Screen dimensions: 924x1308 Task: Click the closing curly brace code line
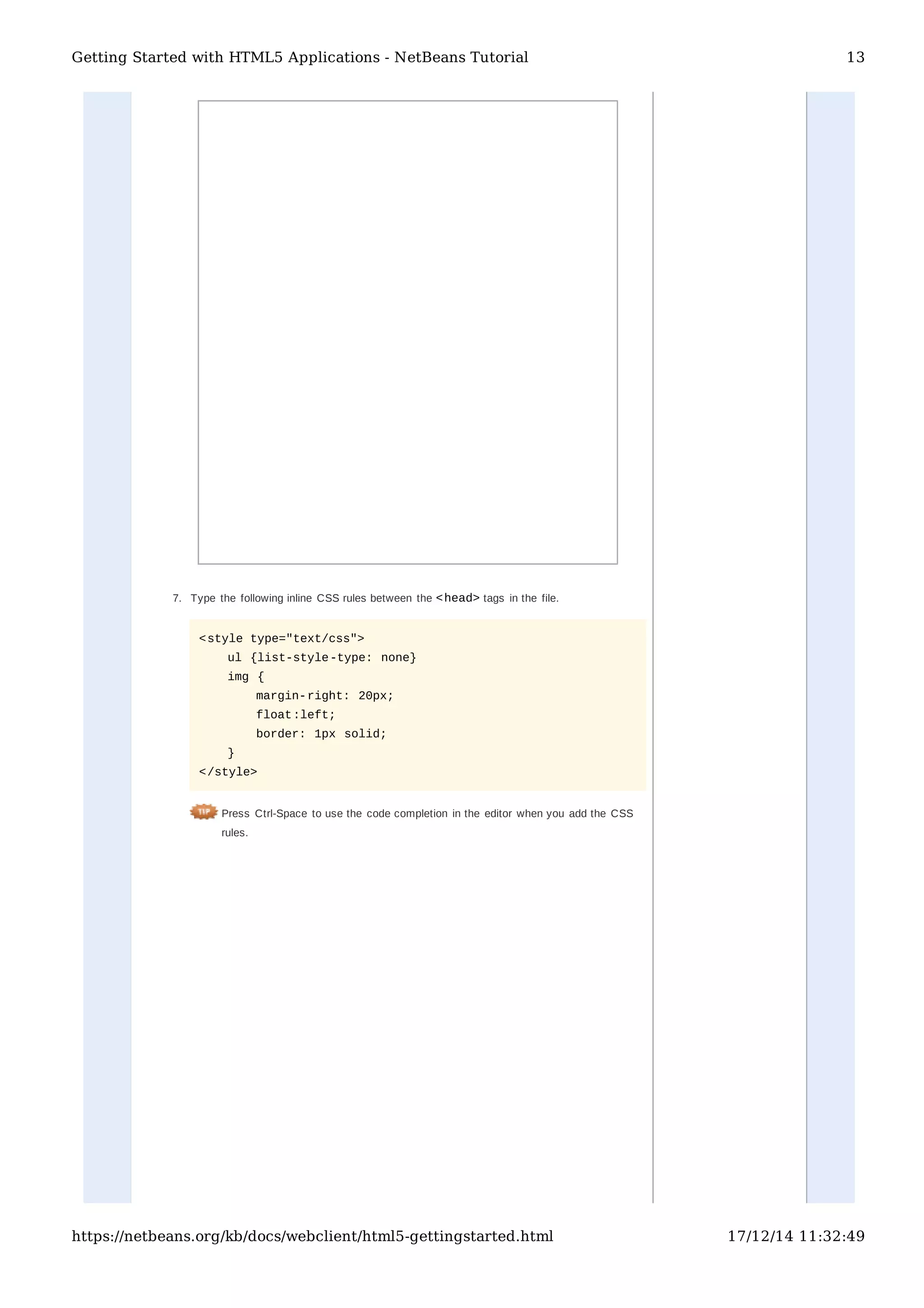[x=231, y=753]
